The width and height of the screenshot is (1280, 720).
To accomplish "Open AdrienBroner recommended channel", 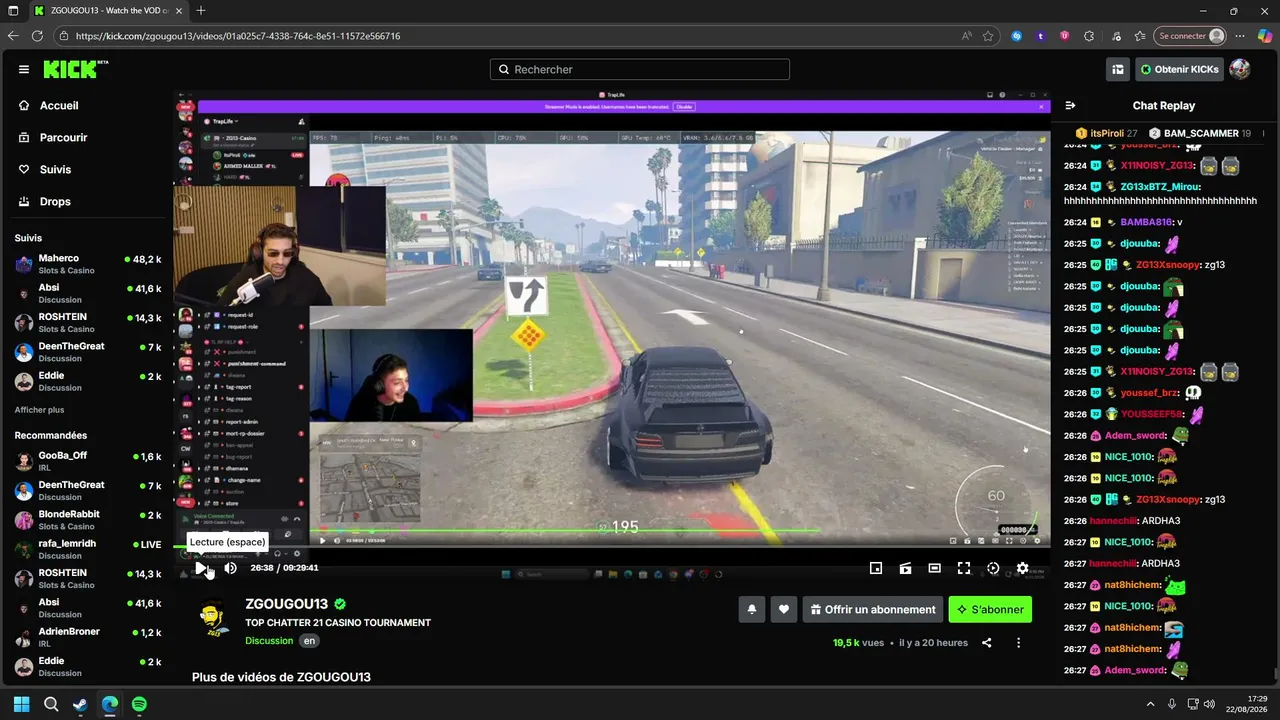I will point(88,637).
